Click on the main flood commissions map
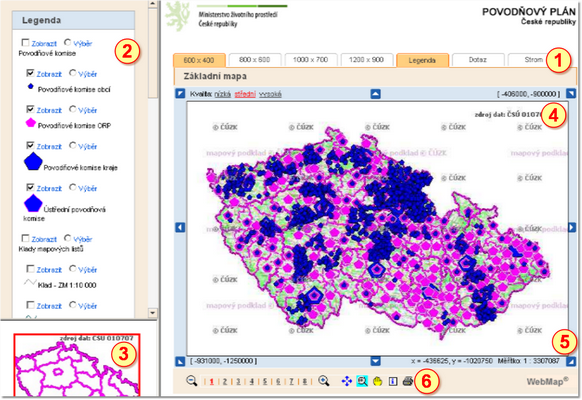Viewport: 582px width, 400px height. click(377, 228)
